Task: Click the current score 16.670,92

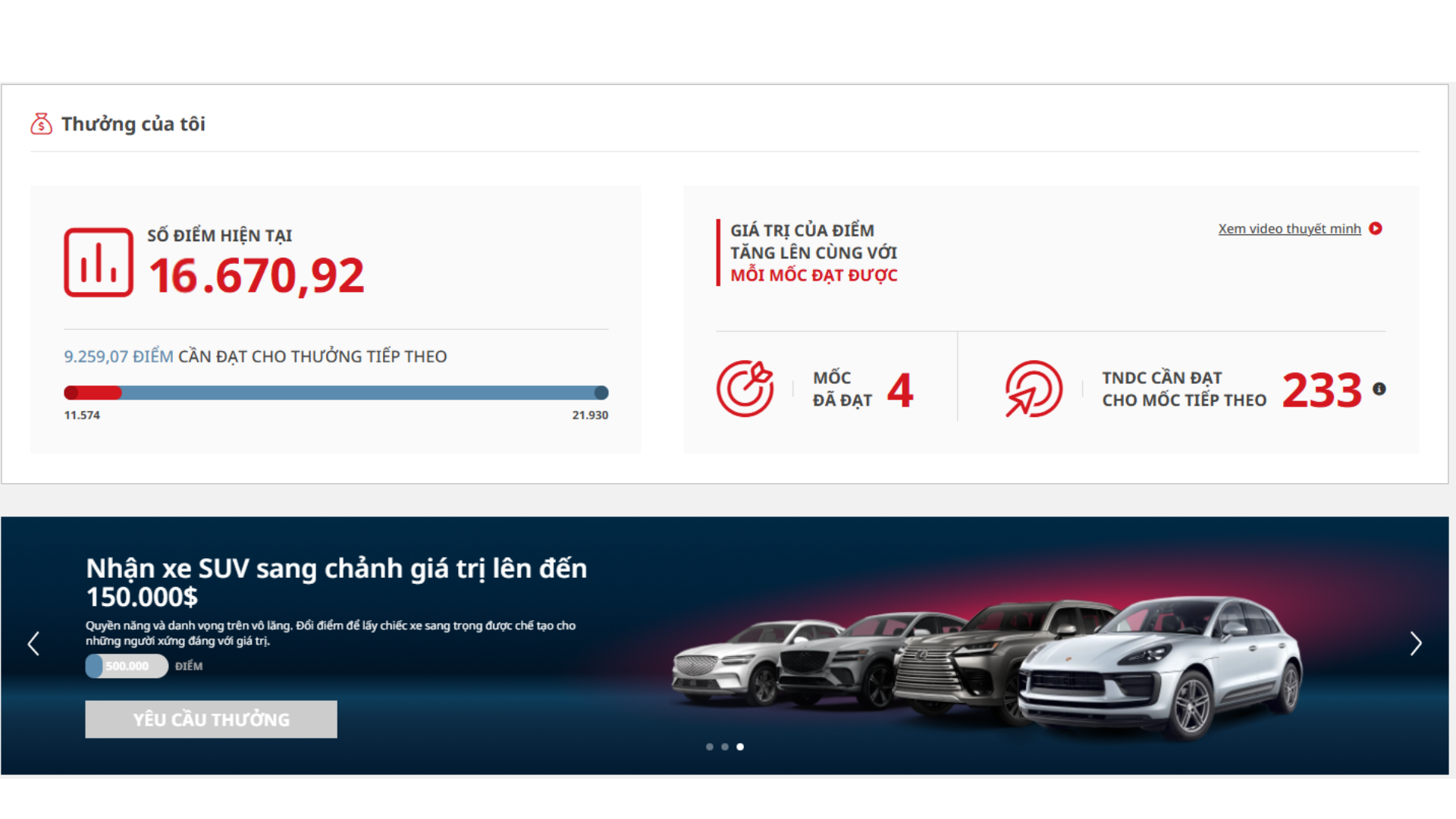Action: pyautogui.click(x=256, y=276)
